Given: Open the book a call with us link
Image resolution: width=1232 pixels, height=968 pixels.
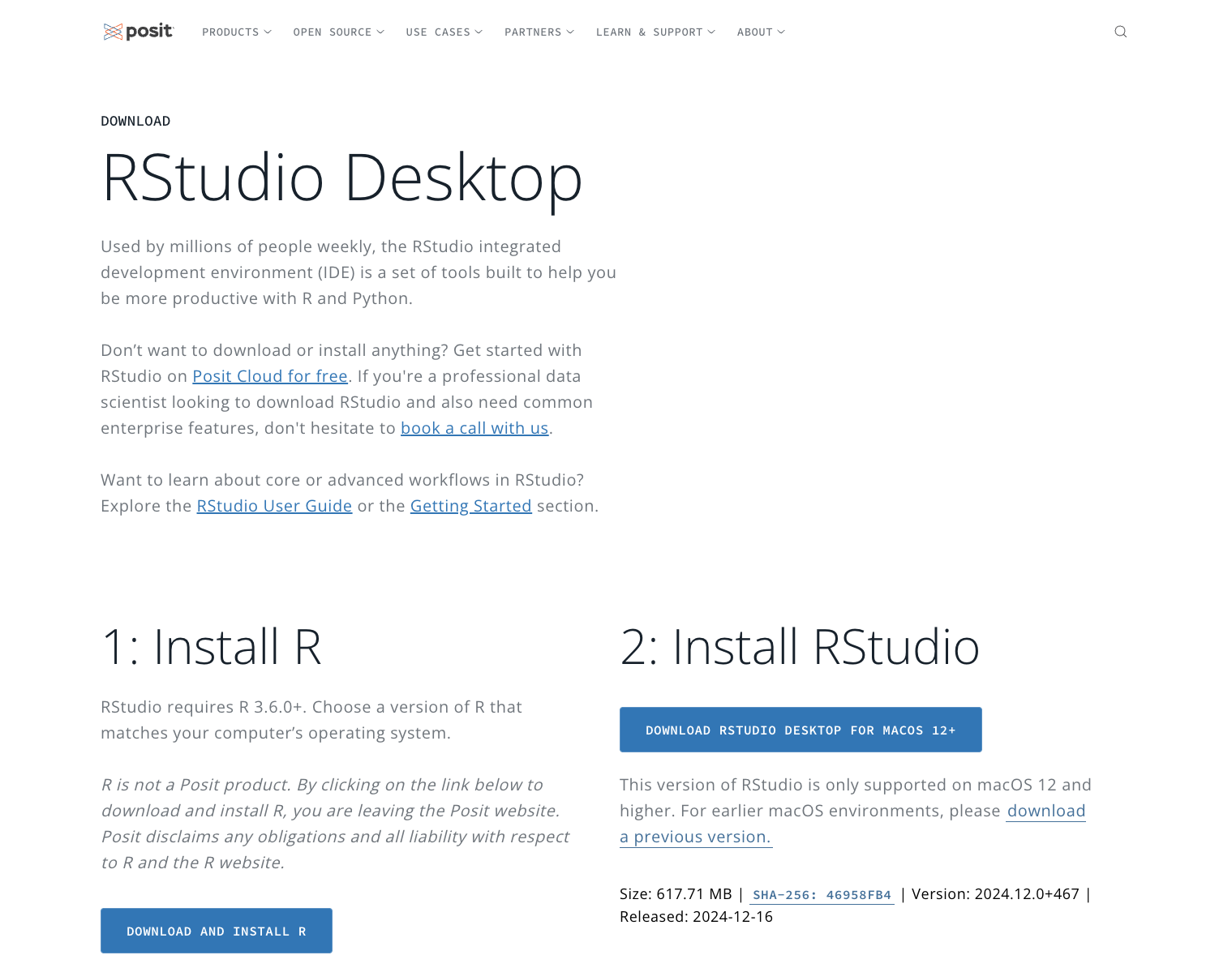Looking at the screenshot, I should 474,428.
